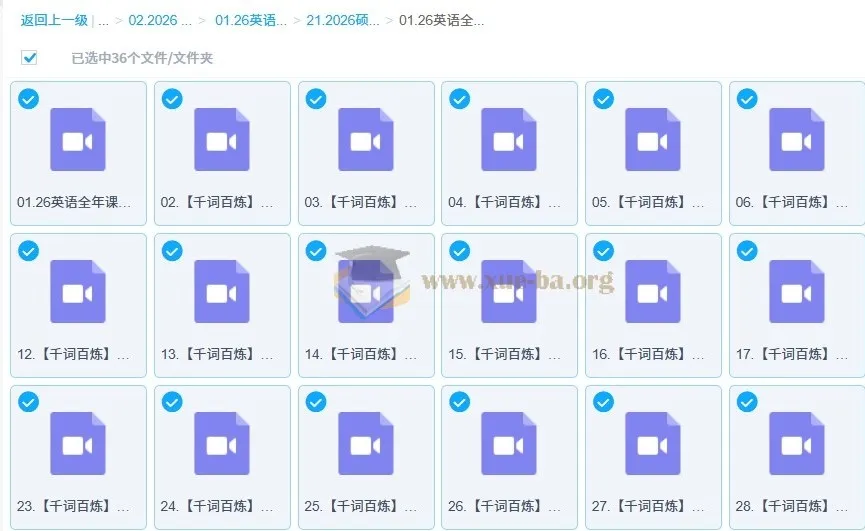The height and width of the screenshot is (531, 865).
Task: Open video file 23.【千词百炼】
Action: coord(78,457)
